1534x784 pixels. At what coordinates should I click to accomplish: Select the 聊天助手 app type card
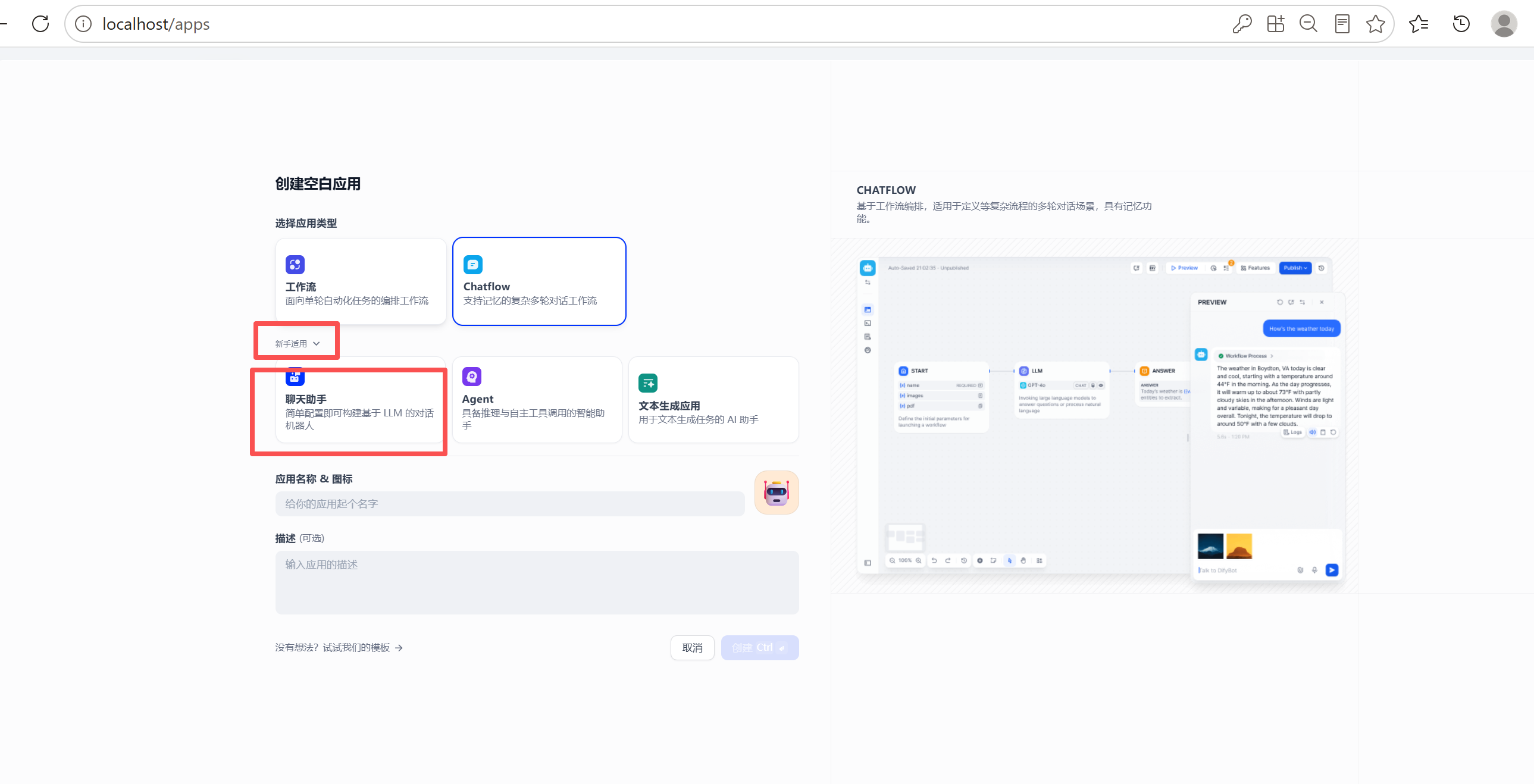(361, 400)
